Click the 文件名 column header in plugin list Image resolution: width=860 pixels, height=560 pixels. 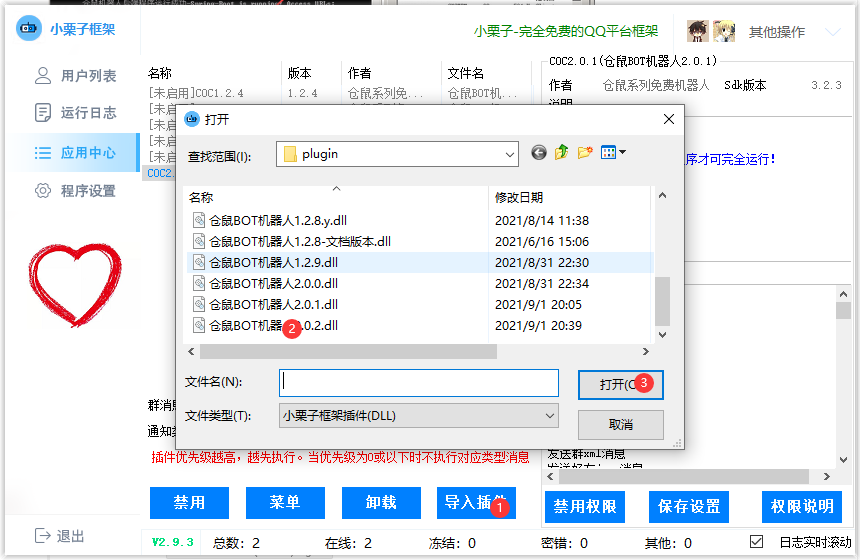pyautogui.click(x=466, y=73)
